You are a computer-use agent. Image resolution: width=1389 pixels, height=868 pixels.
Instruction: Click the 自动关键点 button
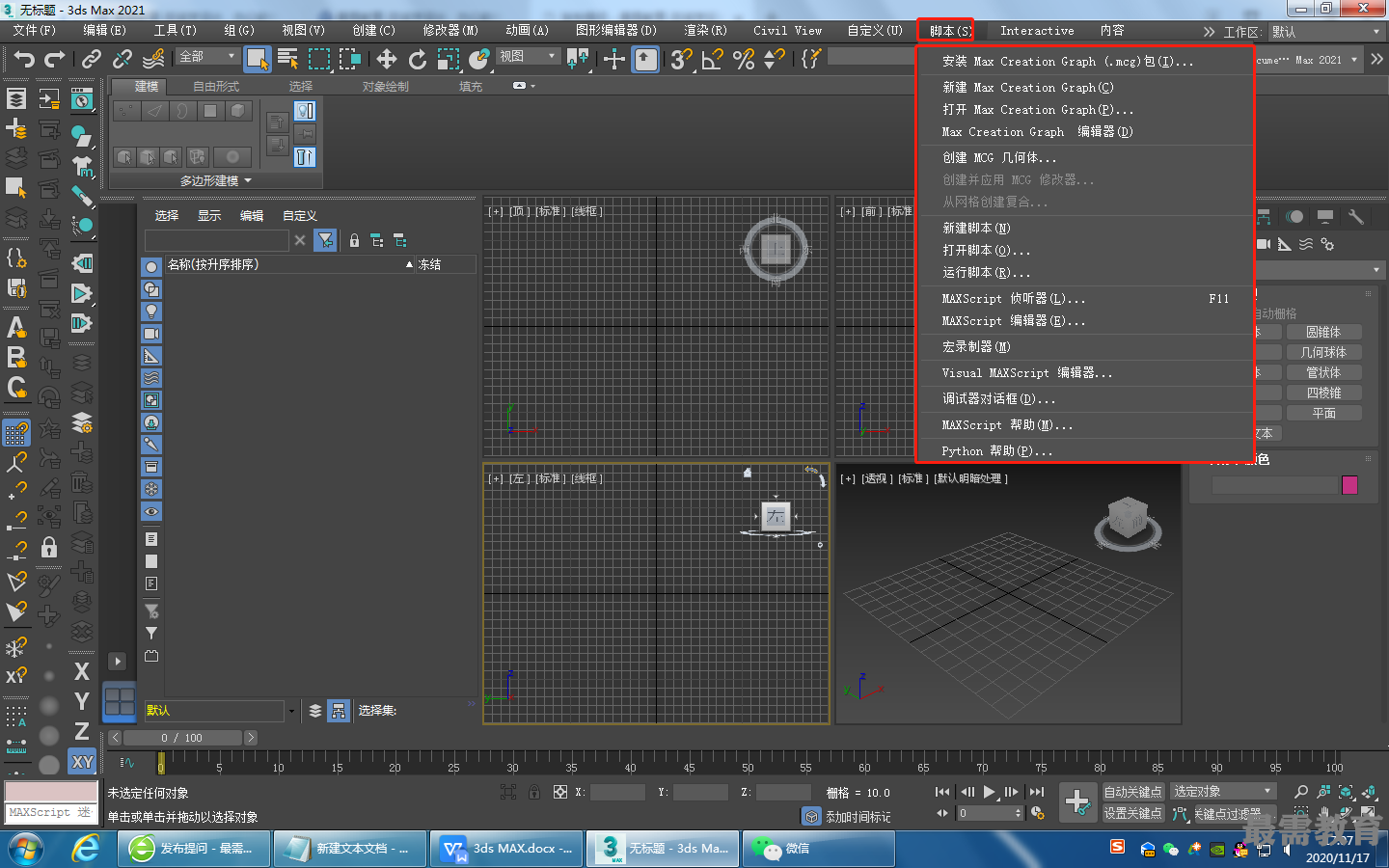(1132, 792)
